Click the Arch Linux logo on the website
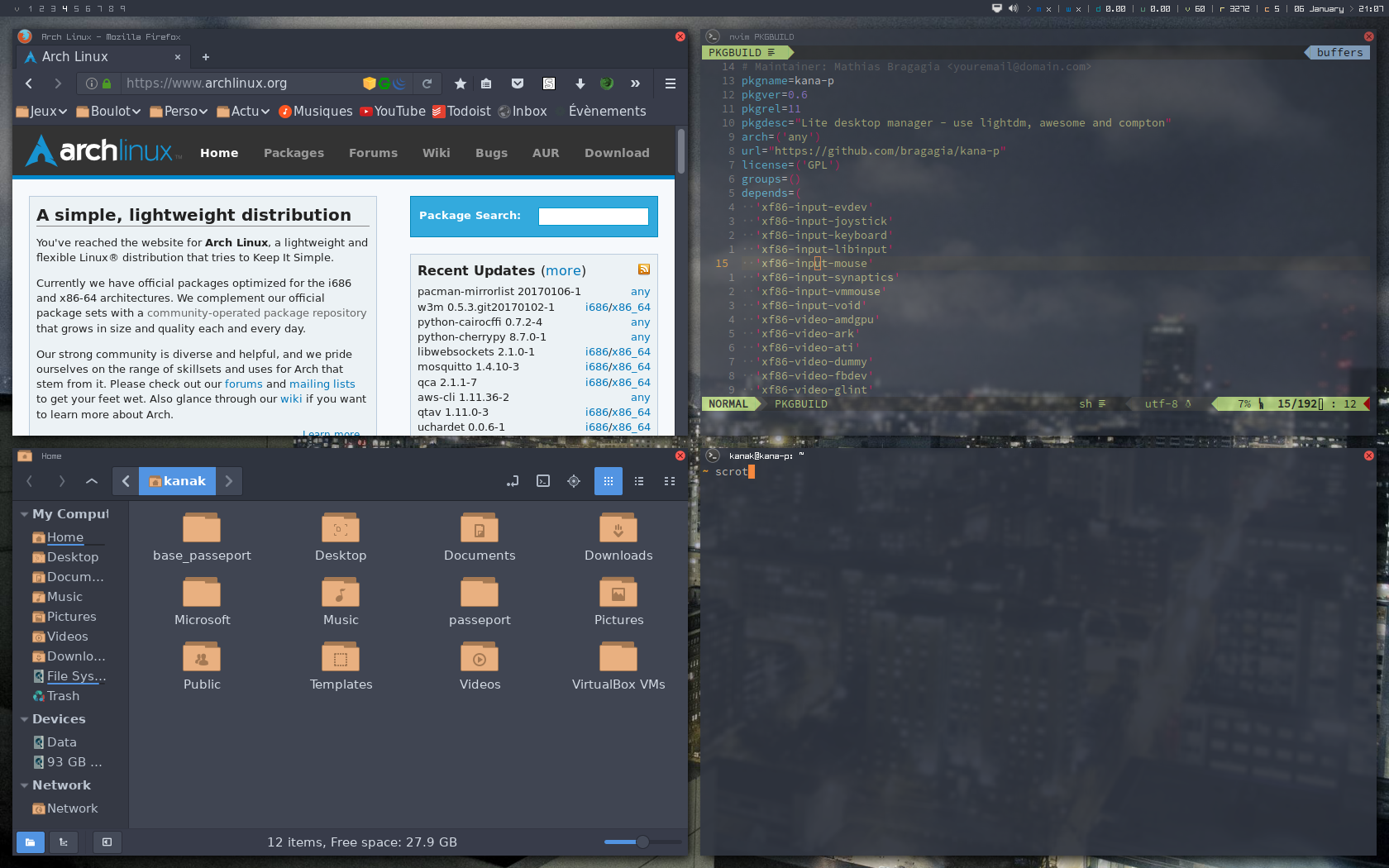The height and width of the screenshot is (868, 1389). point(103,151)
